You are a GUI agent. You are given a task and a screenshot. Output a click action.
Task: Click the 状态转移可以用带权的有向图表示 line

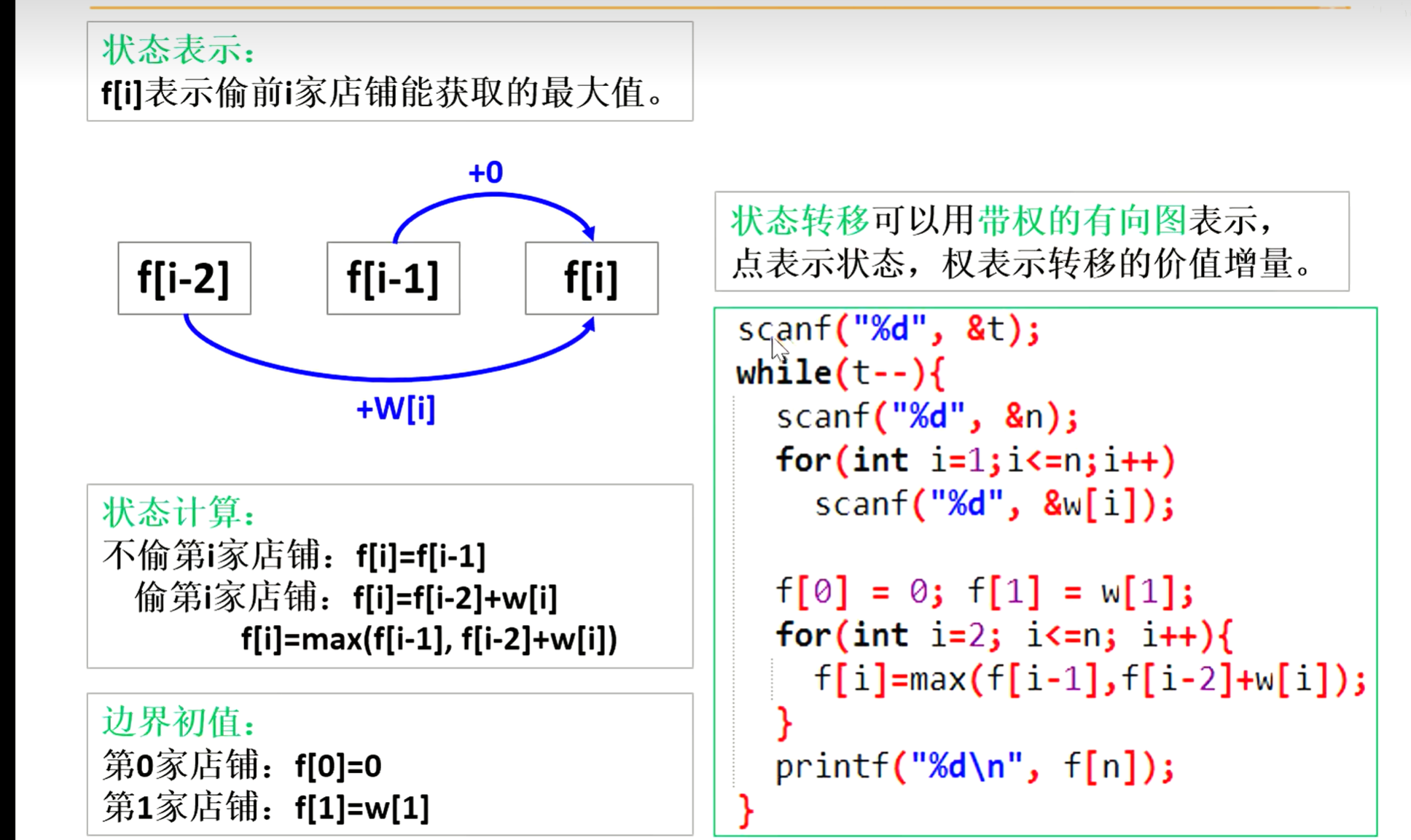click(1001, 220)
